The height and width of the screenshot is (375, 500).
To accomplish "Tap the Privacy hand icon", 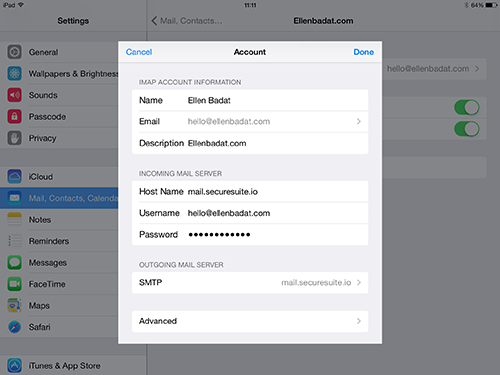I will coord(14,138).
